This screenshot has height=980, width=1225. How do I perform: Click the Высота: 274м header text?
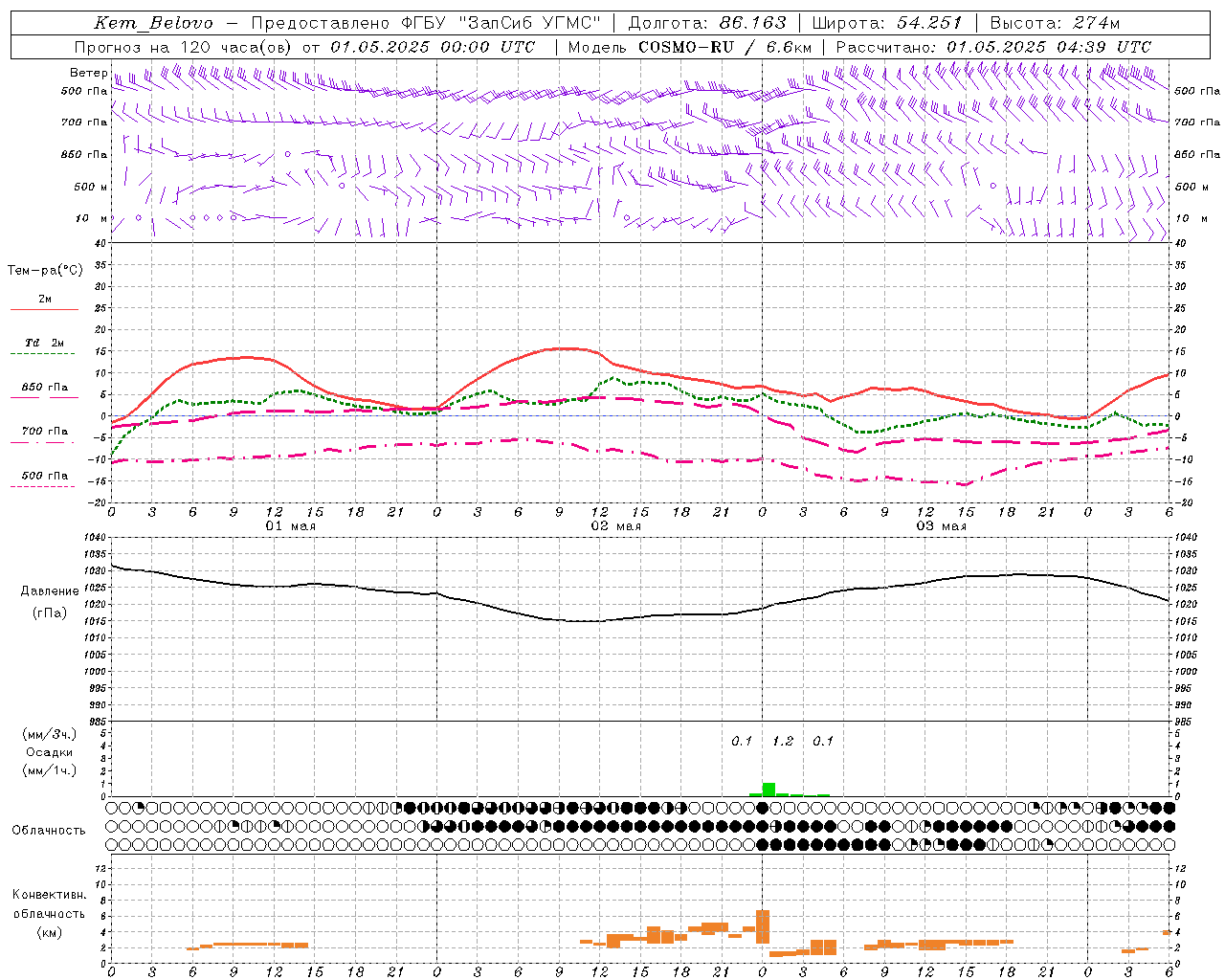(1055, 23)
